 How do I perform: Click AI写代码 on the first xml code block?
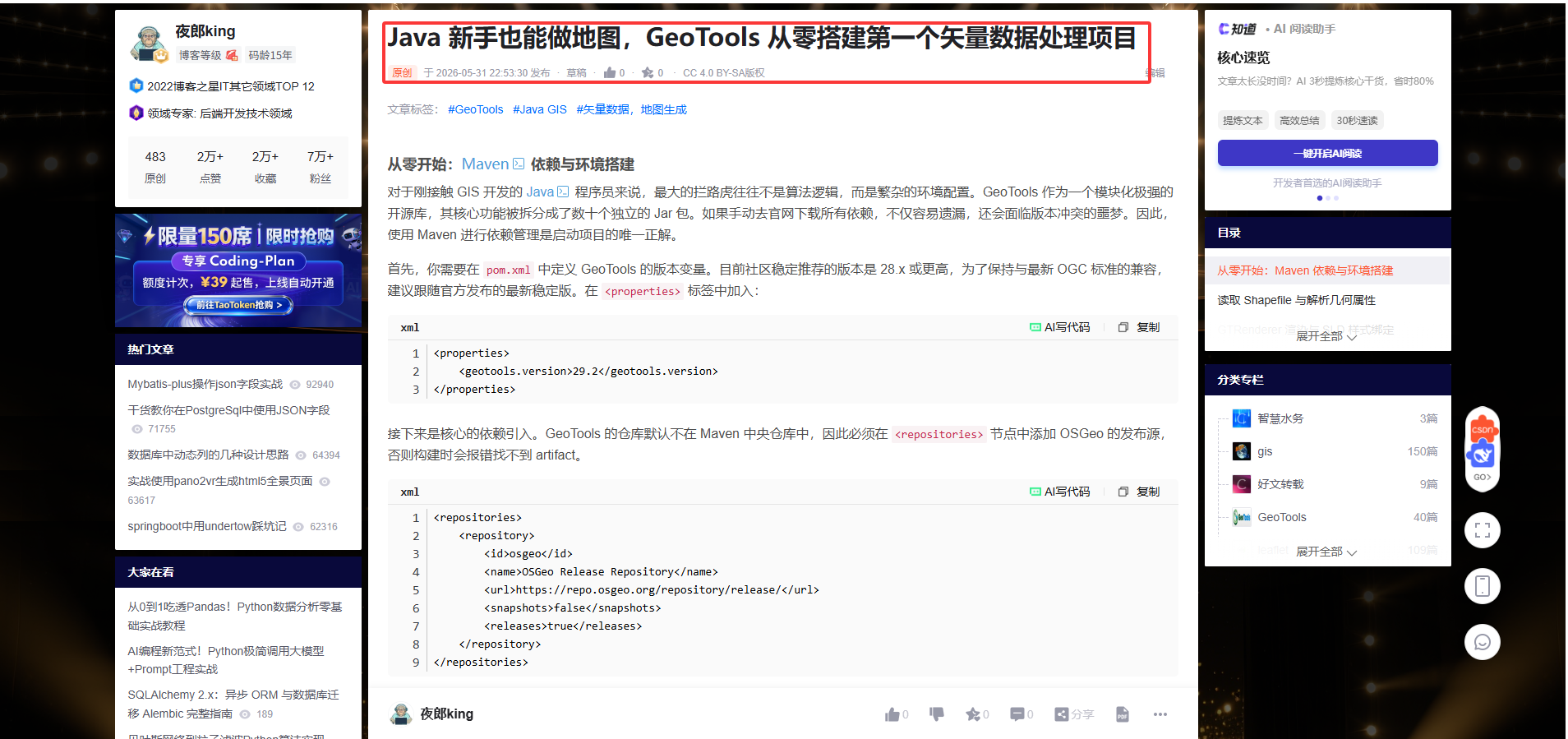click(1059, 327)
